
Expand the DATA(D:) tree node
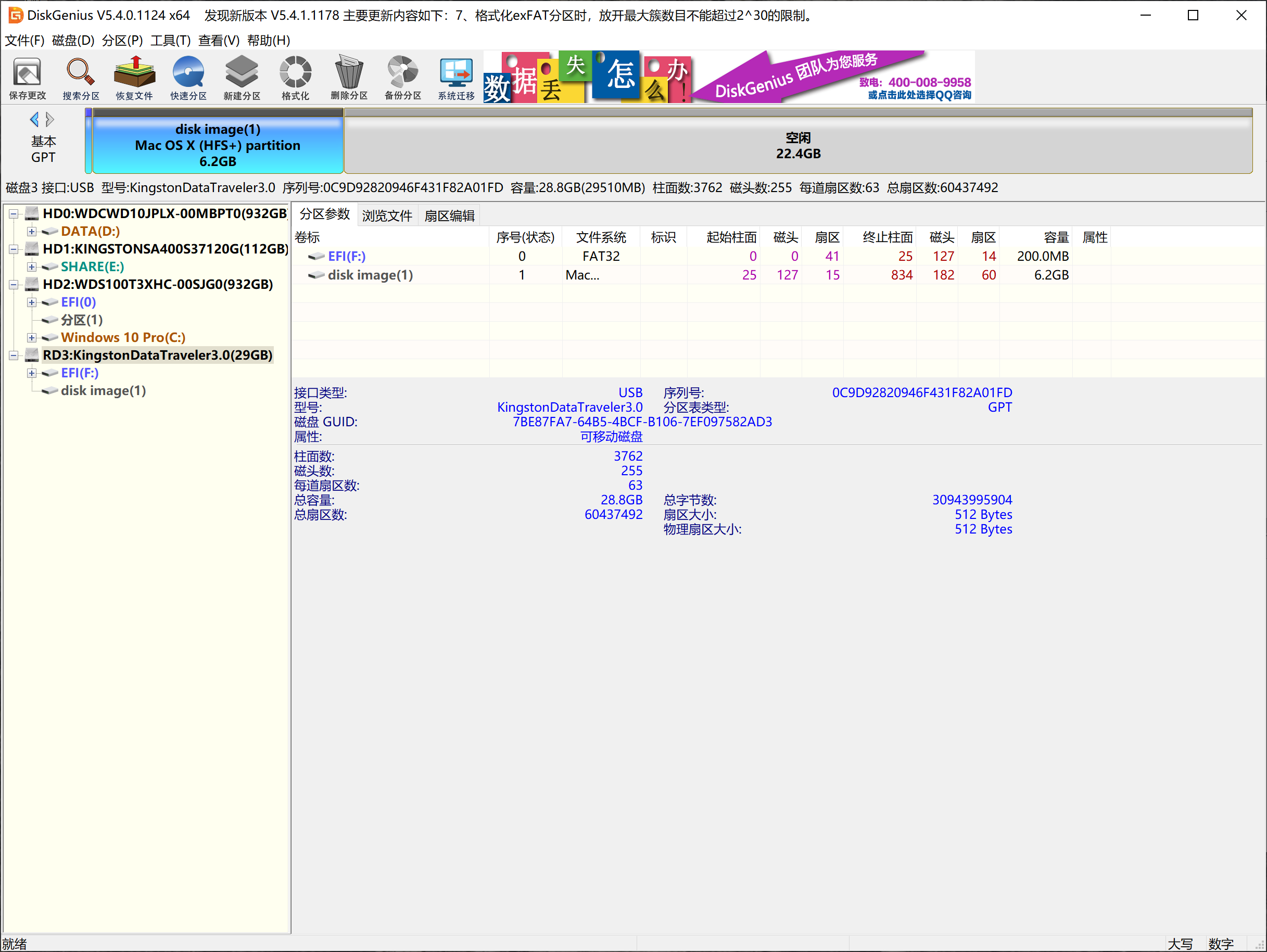(x=32, y=232)
